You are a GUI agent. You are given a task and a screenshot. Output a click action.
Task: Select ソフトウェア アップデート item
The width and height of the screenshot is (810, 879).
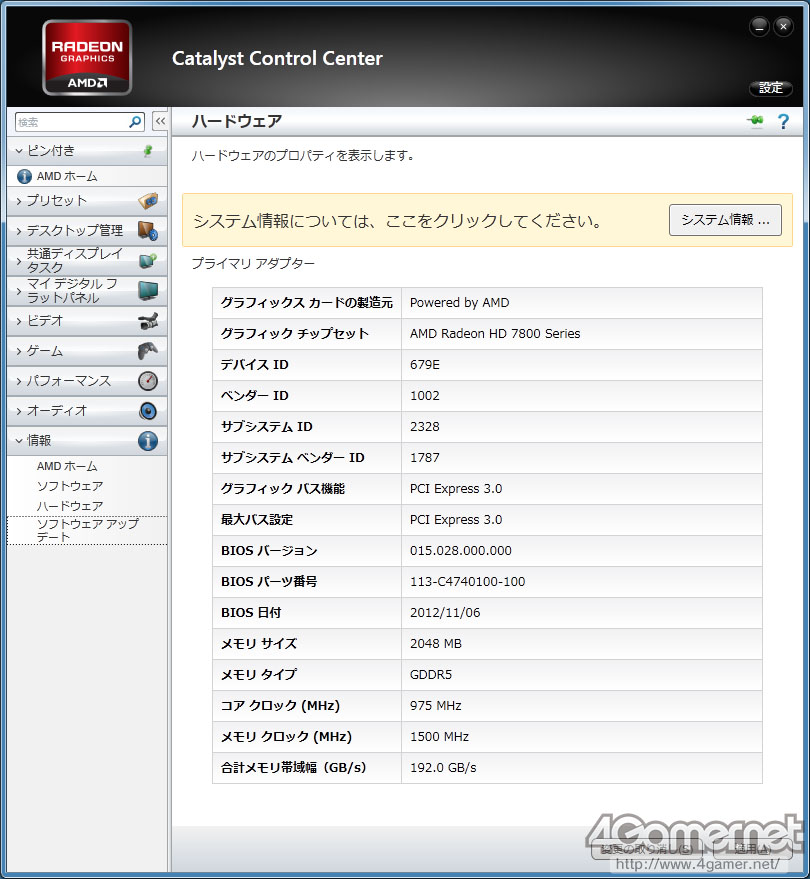click(87, 530)
